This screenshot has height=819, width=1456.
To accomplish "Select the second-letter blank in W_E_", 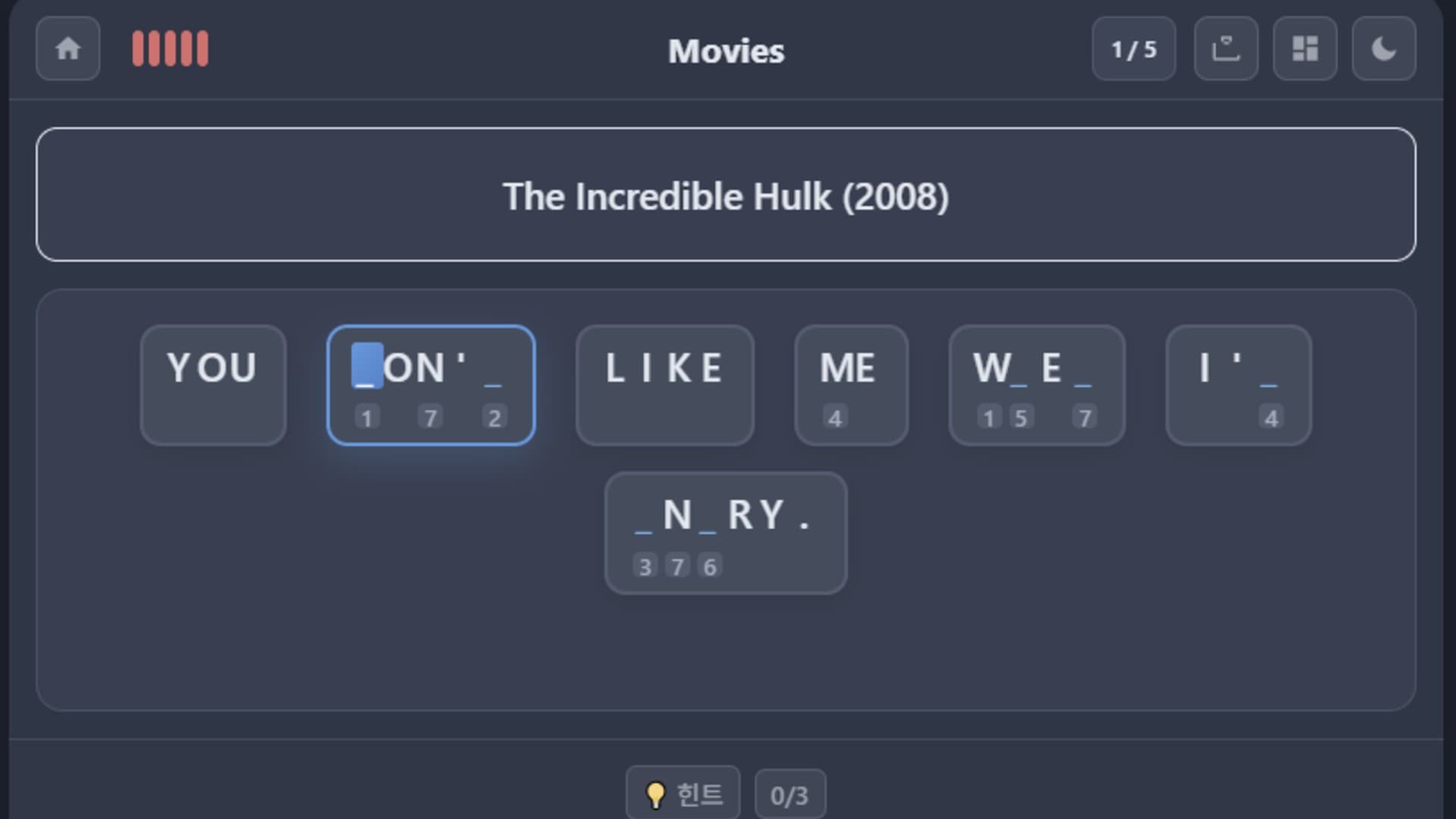I will click(1019, 372).
